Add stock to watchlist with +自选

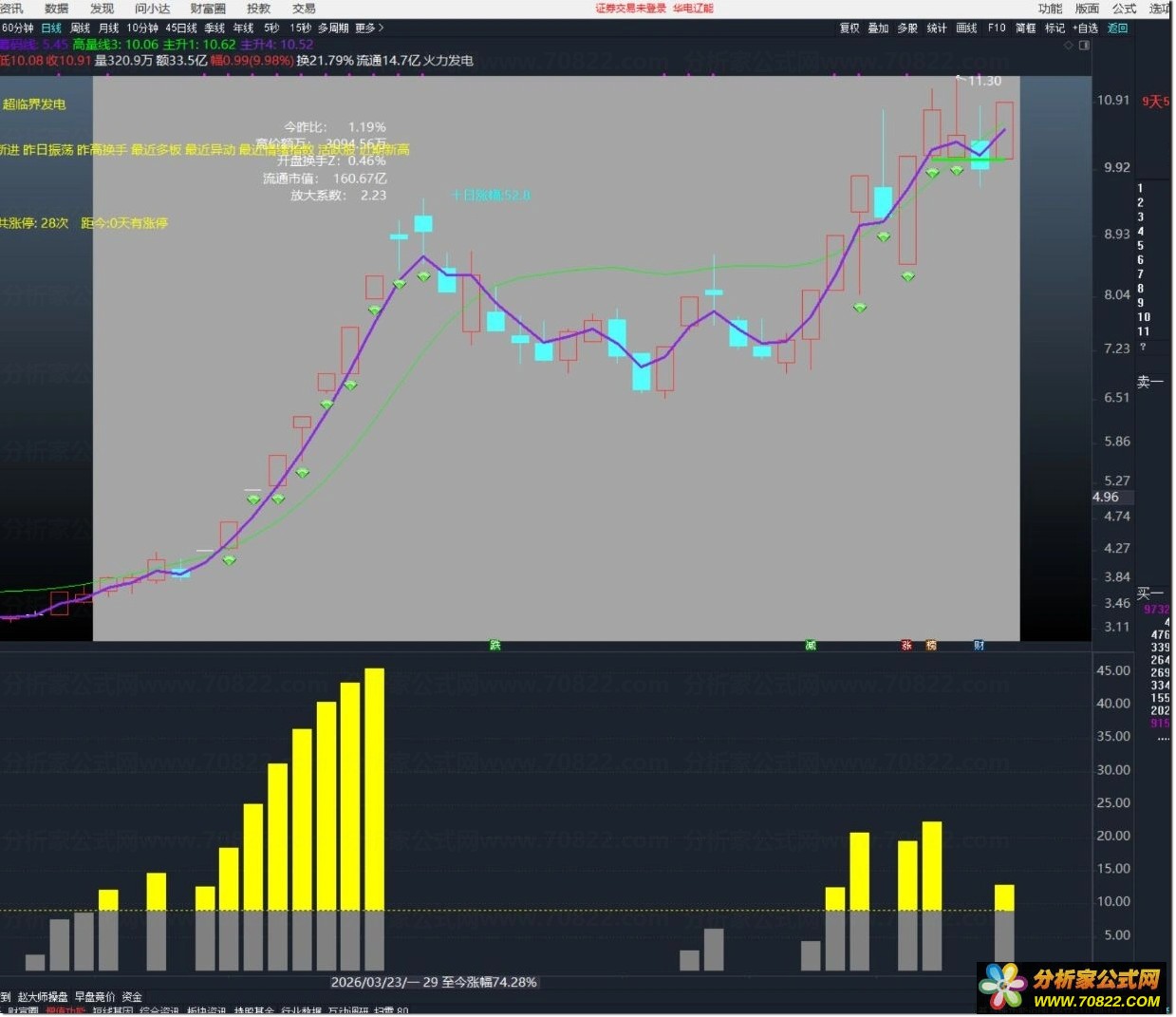coord(1086,28)
